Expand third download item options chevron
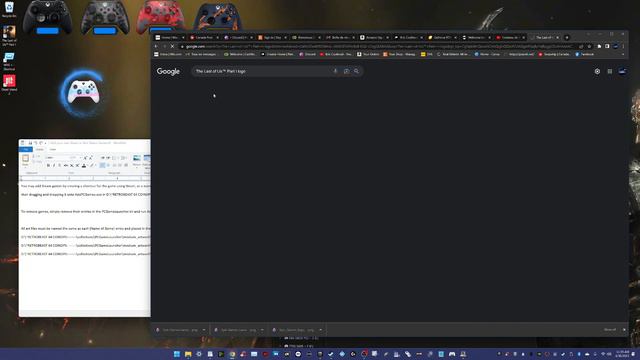Image resolution: width=640 pixels, height=360 pixels. (320, 330)
